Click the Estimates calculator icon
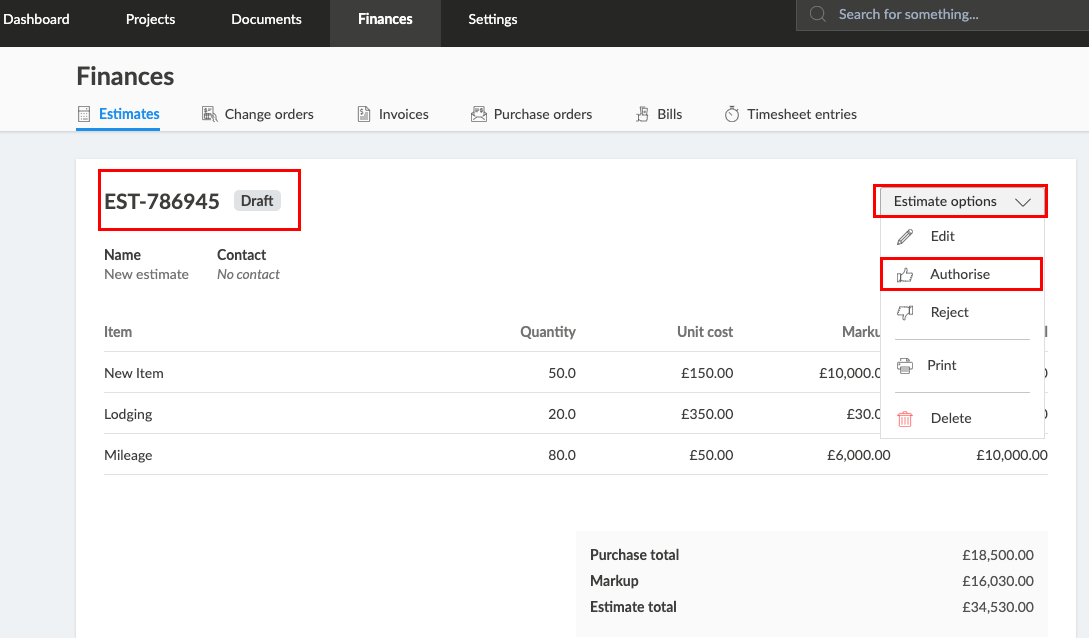 84,114
